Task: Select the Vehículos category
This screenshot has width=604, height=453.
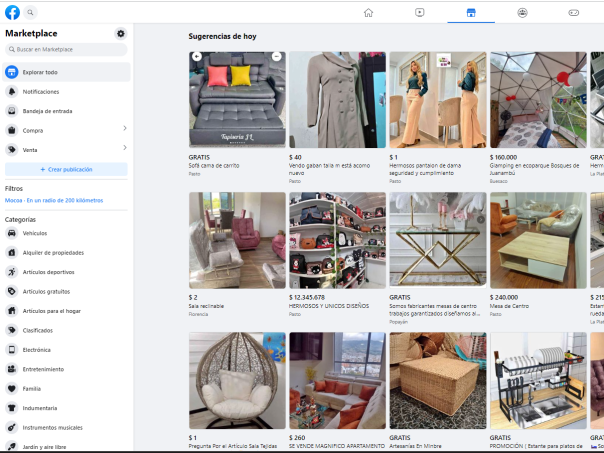Action: point(35,233)
